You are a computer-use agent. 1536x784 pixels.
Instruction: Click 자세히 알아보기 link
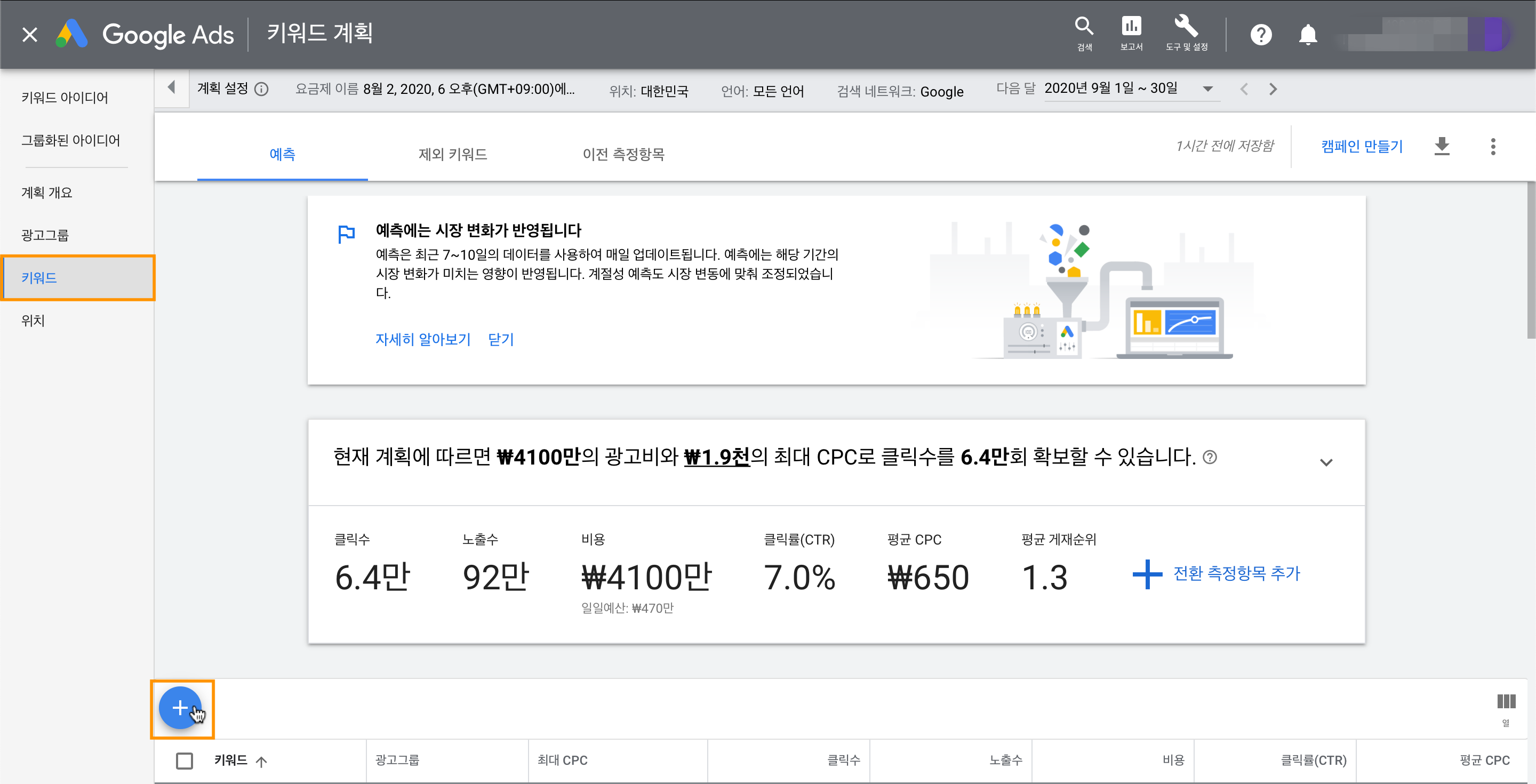(423, 339)
